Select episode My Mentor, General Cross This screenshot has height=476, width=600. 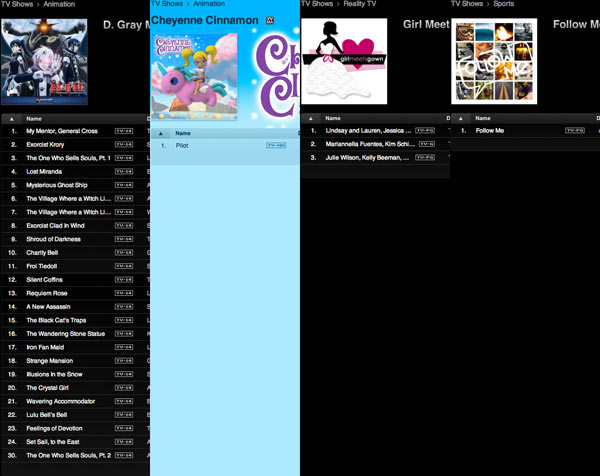click(61, 131)
